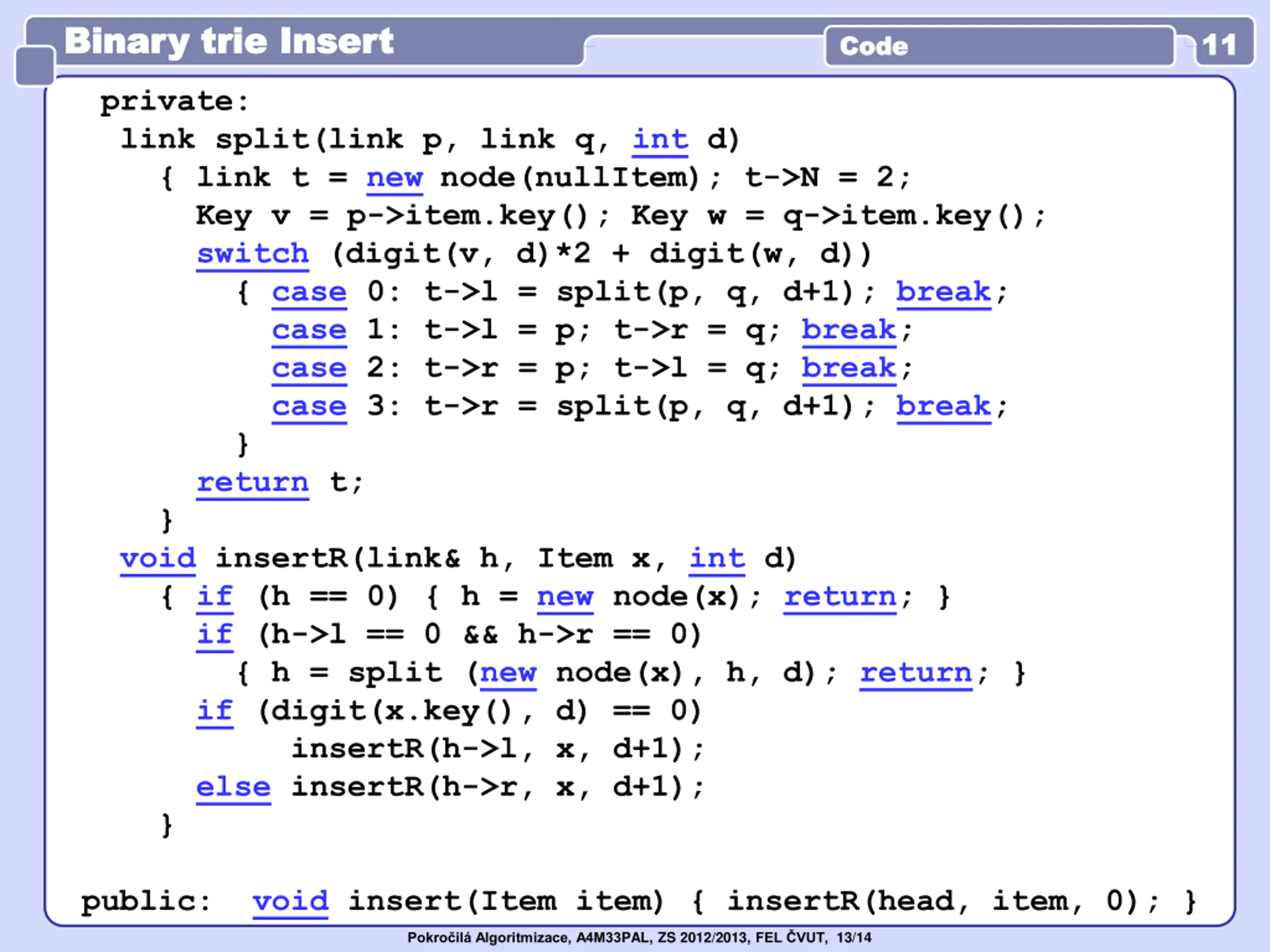Click the 'switch' keyword link

click(x=253, y=254)
